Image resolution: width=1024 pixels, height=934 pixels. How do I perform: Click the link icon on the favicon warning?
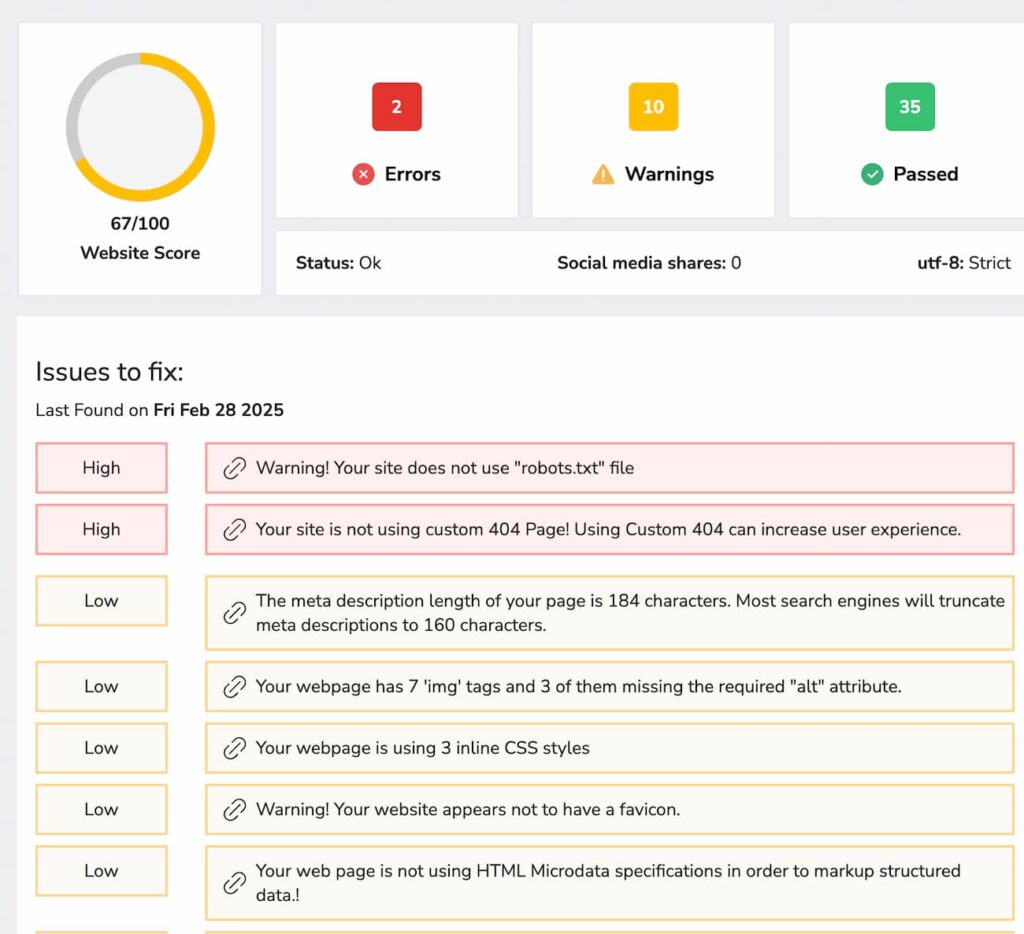(x=235, y=809)
